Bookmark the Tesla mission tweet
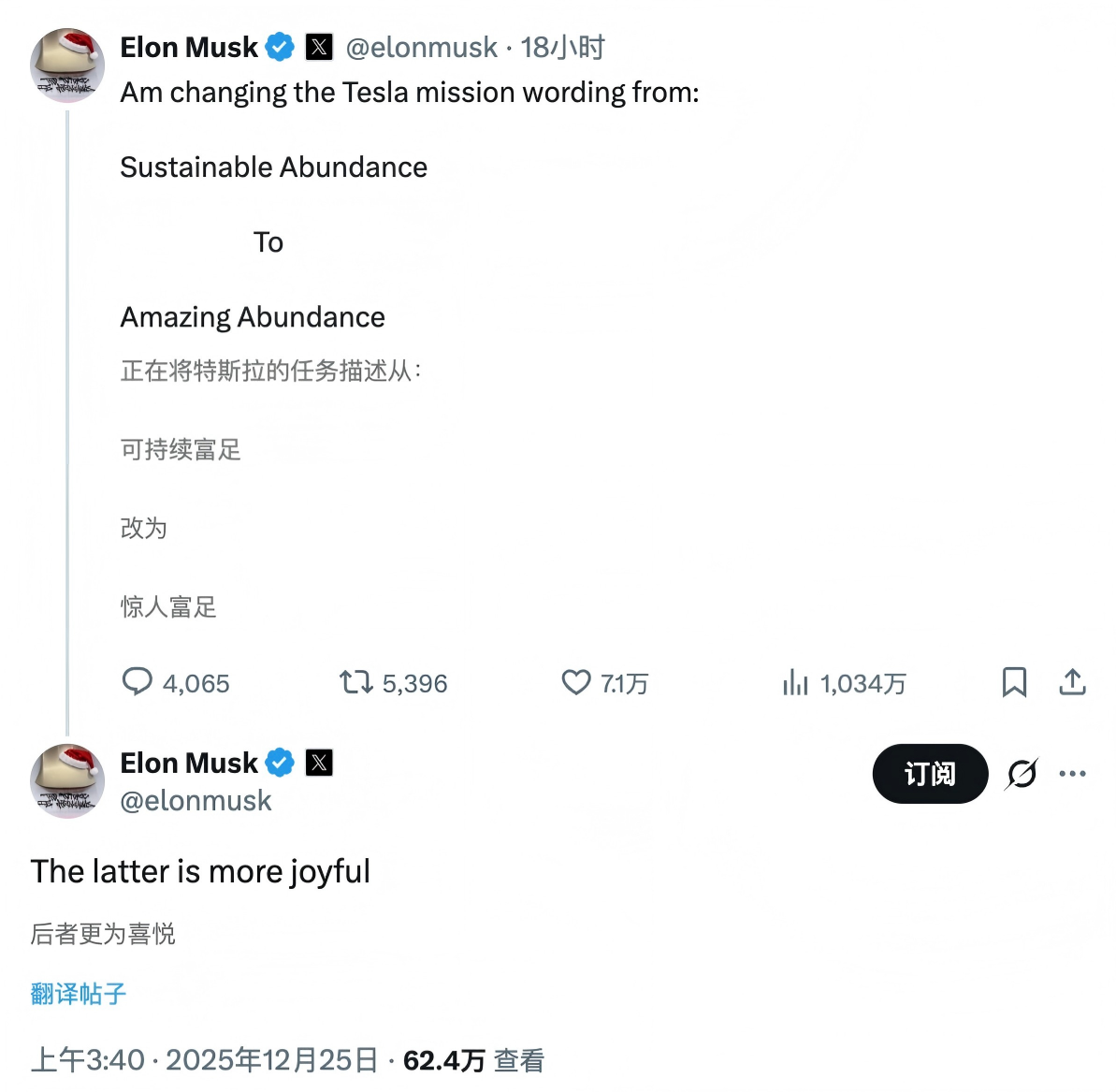The height and width of the screenshot is (1092, 1116). [1014, 682]
